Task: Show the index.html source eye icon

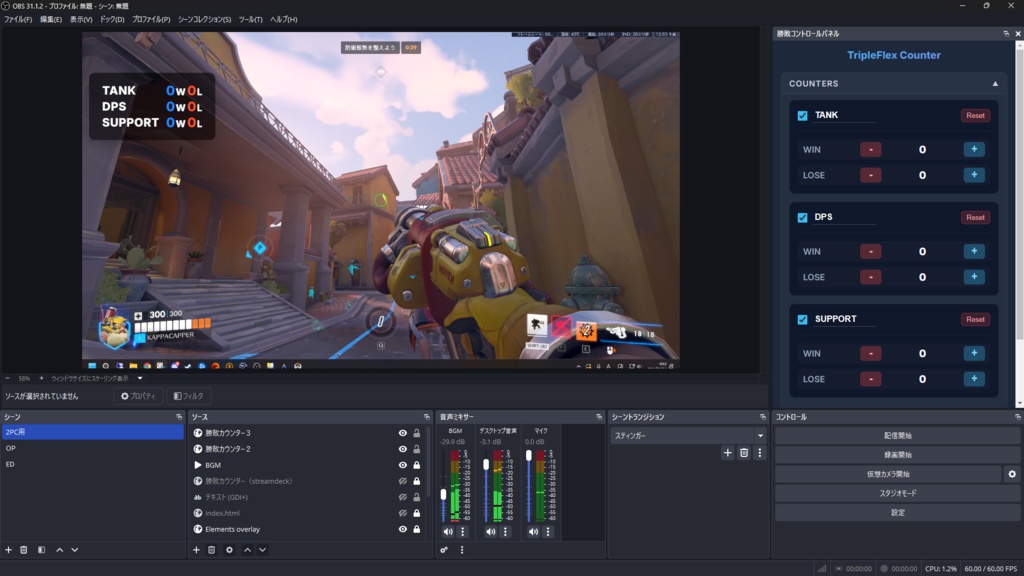Action: point(402,513)
